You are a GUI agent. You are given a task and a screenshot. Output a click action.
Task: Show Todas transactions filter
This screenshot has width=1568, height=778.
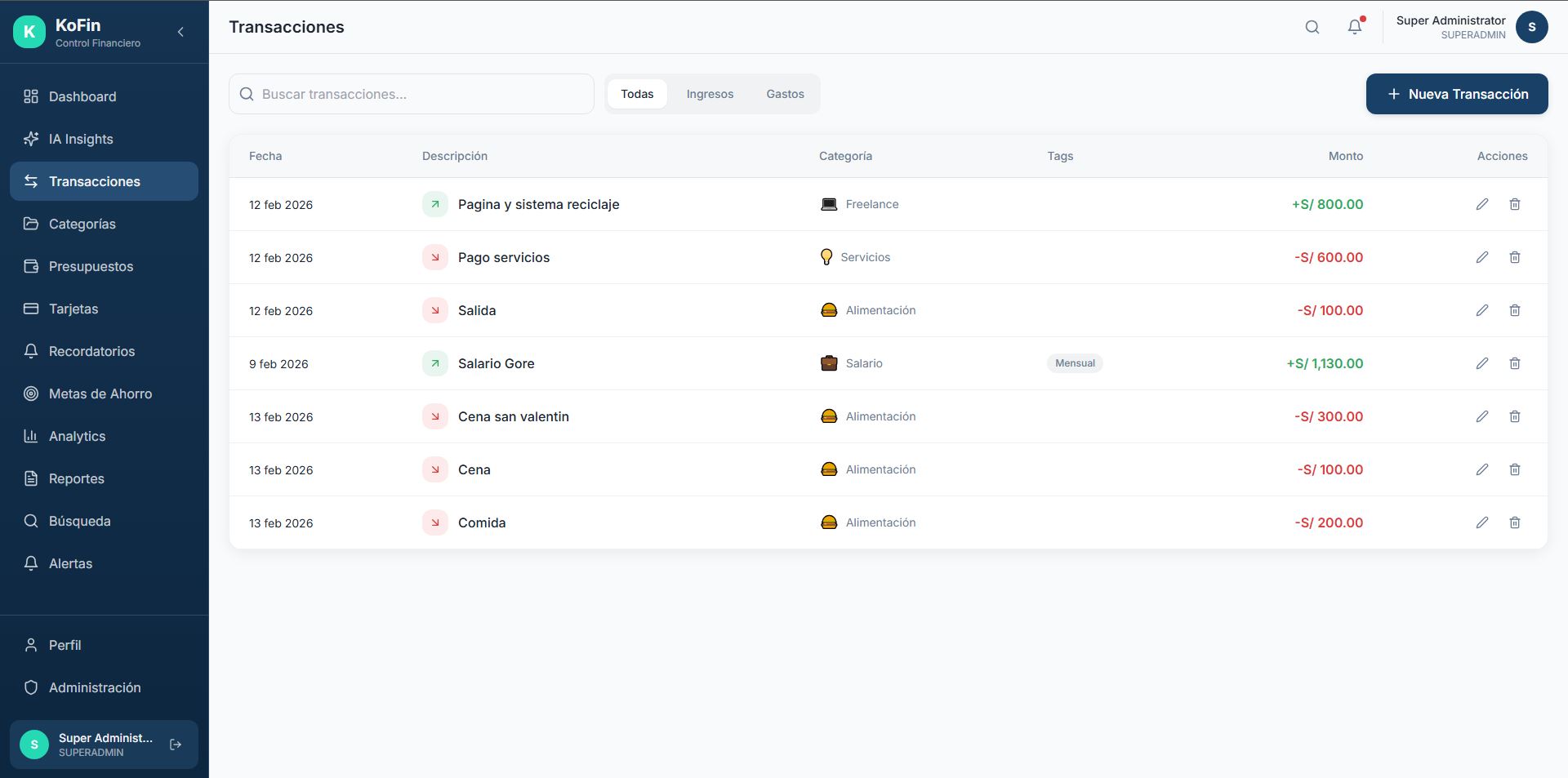tap(636, 94)
